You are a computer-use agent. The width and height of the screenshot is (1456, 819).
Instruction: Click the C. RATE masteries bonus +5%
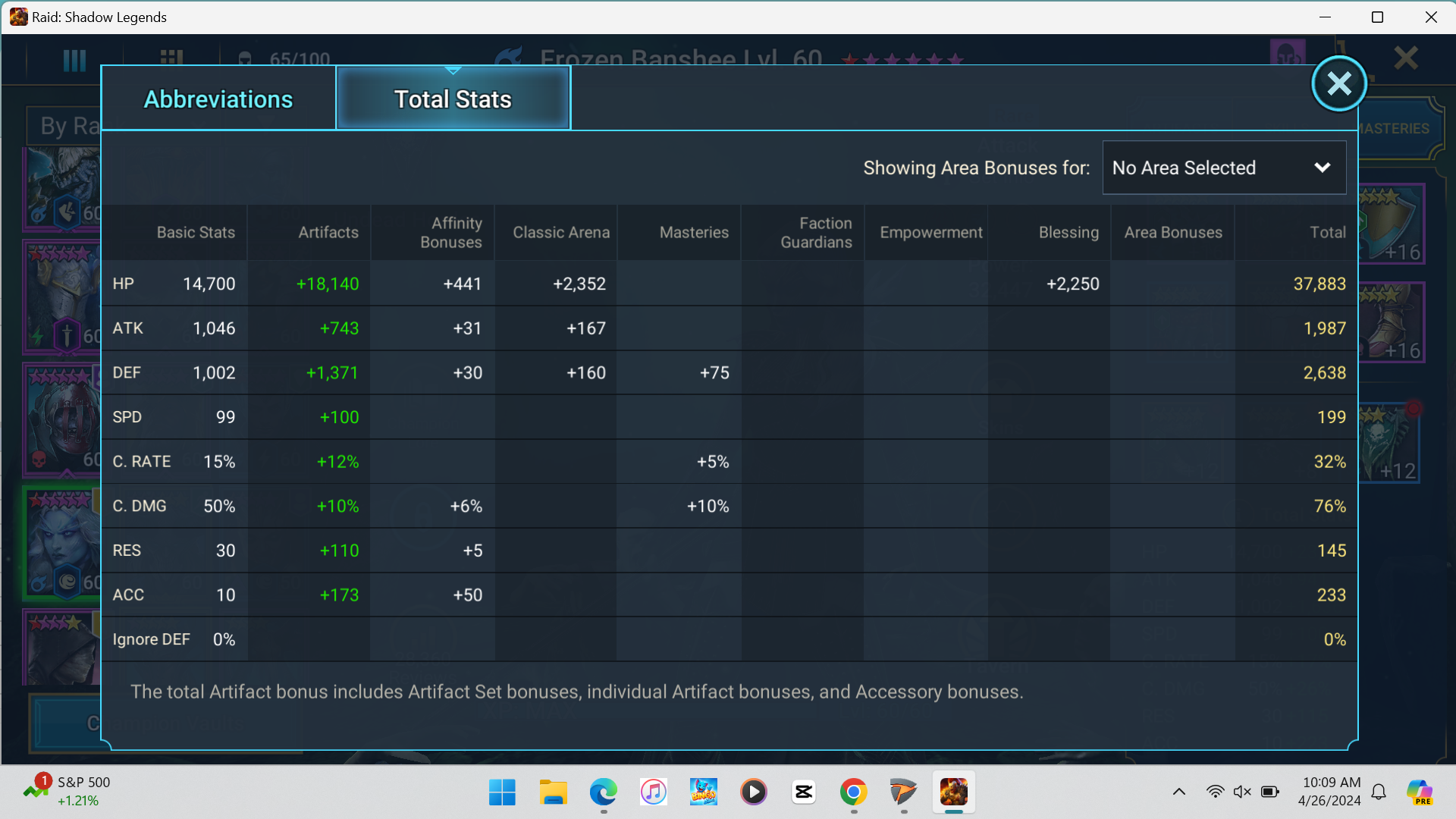(713, 461)
